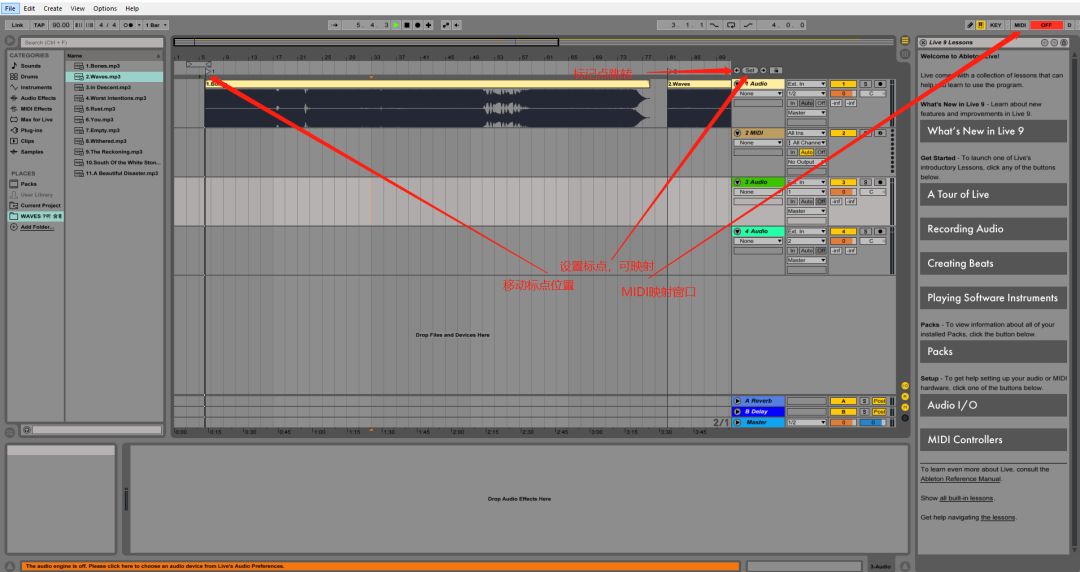This screenshot has height=572, width=1080.
Task: Click the Stop button in transport
Action: [406, 25]
